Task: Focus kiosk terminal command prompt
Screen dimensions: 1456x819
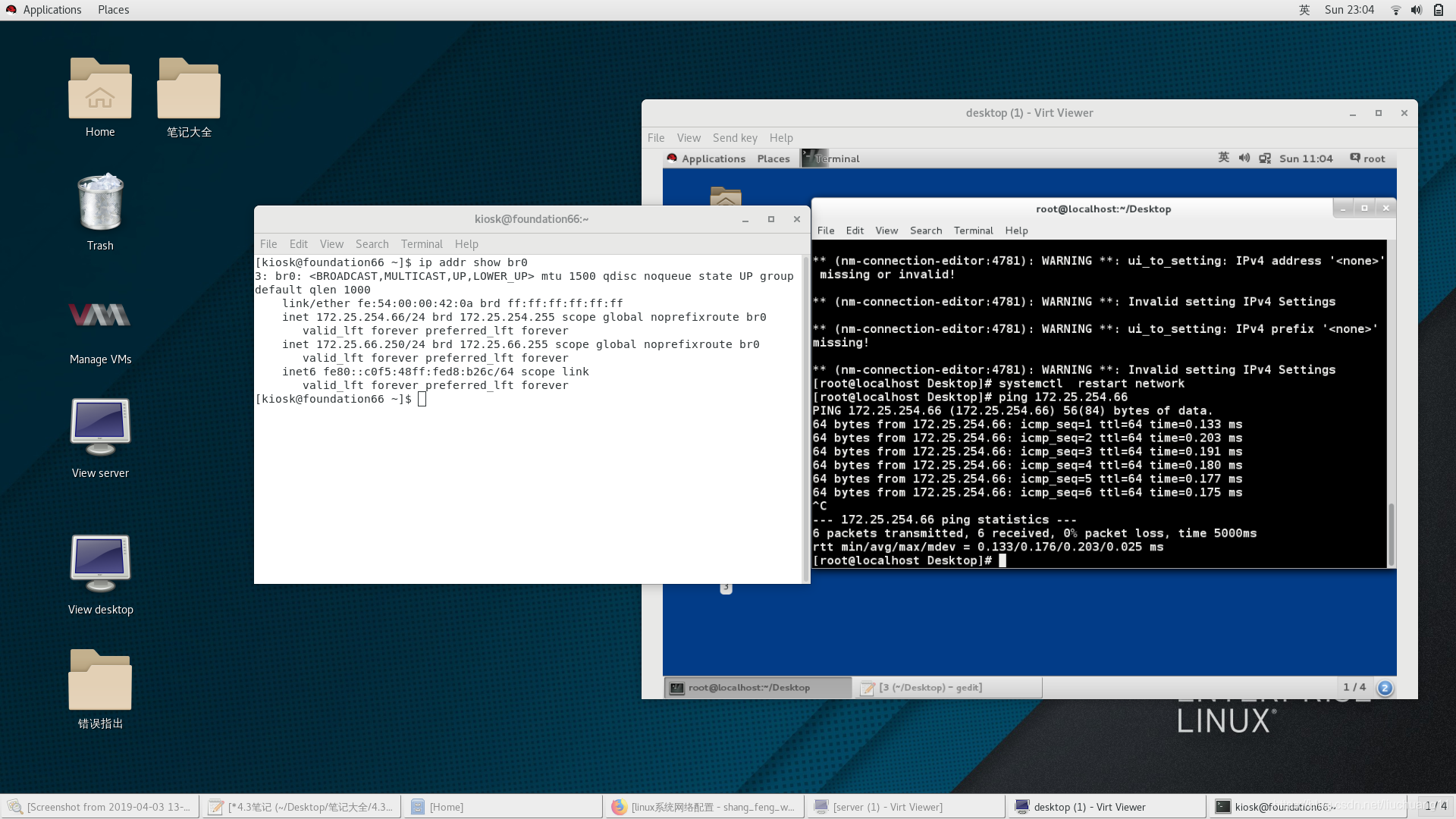Action: pyautogui.click(x=422, y=399)
